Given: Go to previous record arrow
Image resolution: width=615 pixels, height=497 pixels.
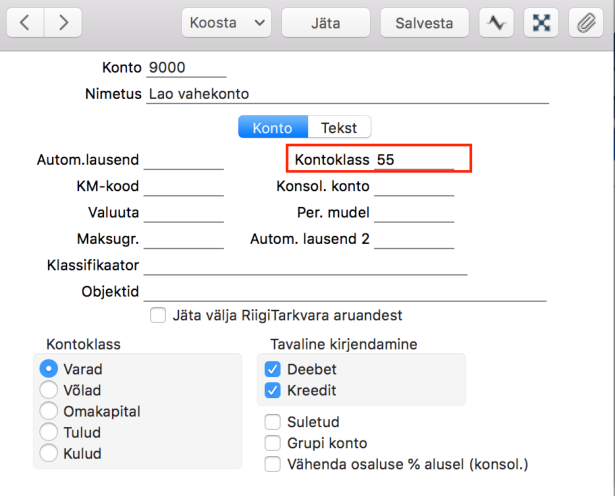Looking at the screenshot, I should 25,23.
